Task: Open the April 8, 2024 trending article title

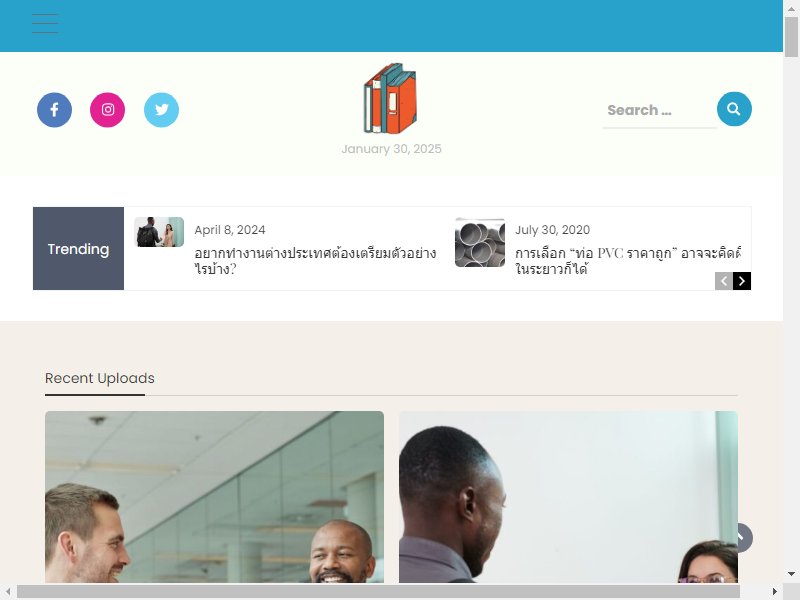Action: (315, 261)
